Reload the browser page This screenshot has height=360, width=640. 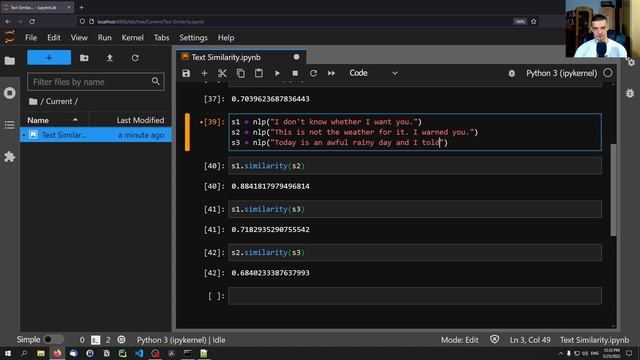click(32, 21)
